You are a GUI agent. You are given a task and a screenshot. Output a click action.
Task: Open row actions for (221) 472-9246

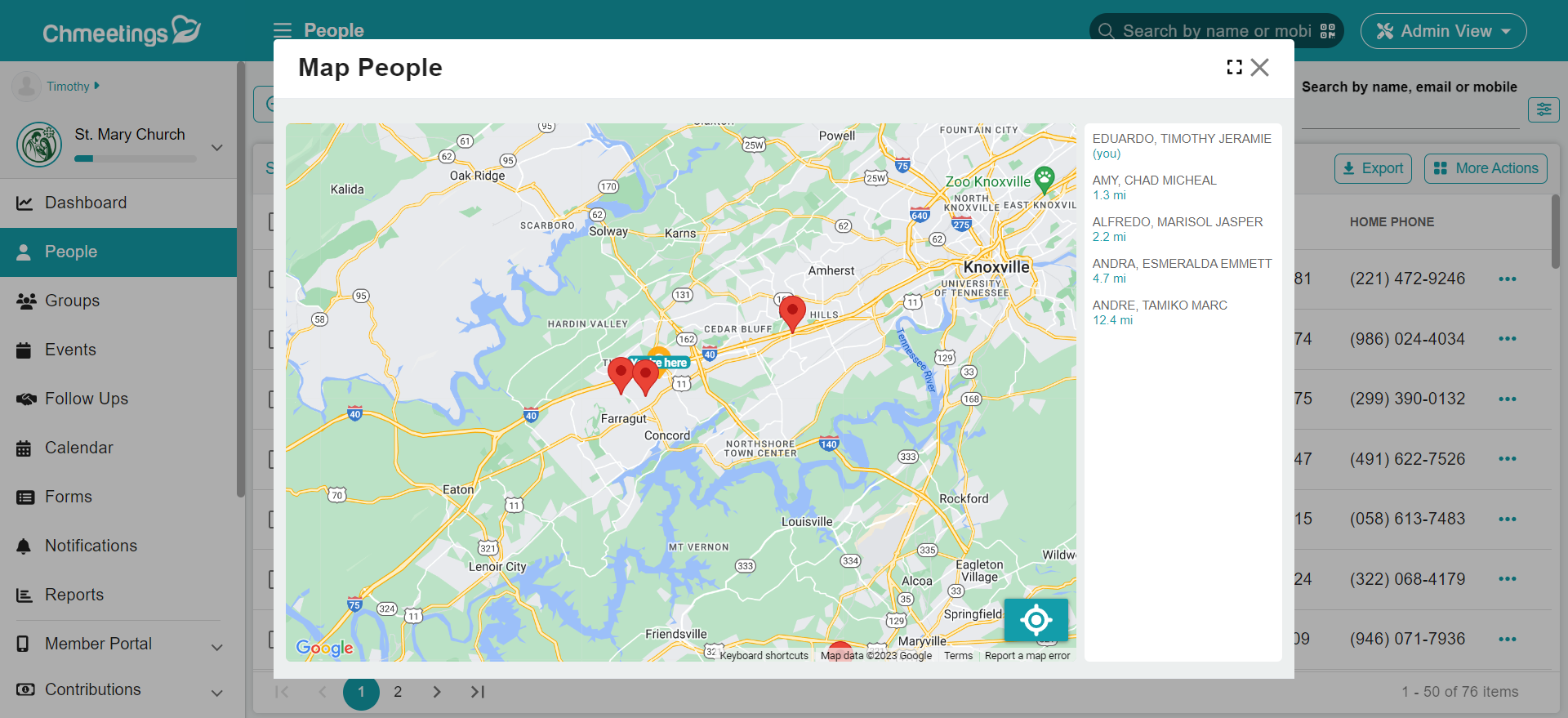tap(1508, 279)
